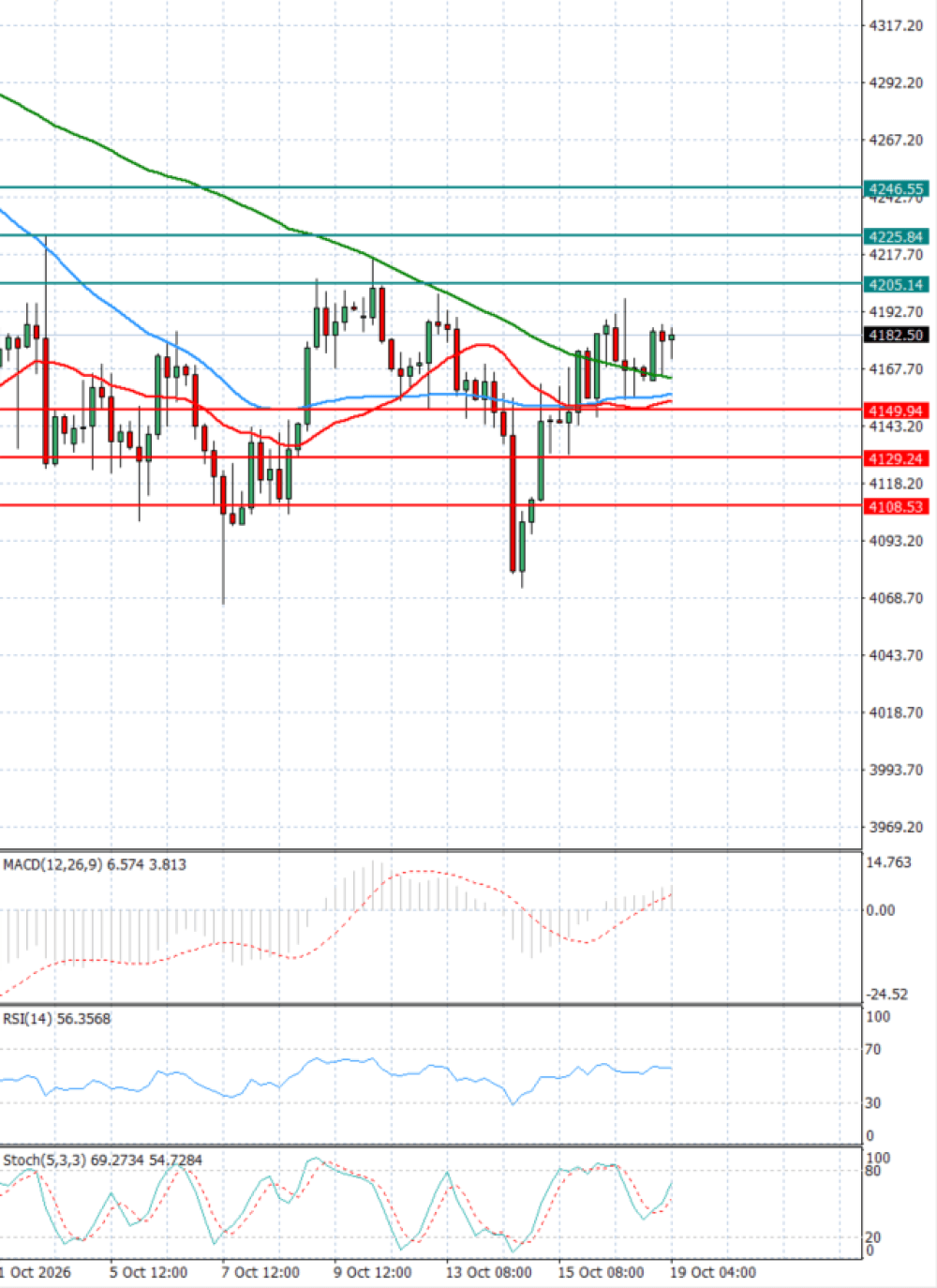Image resolution: width=937 pixels, height=1288 pixels.
Task: Click the 4129.24 support level label
Action: [896, 458]
